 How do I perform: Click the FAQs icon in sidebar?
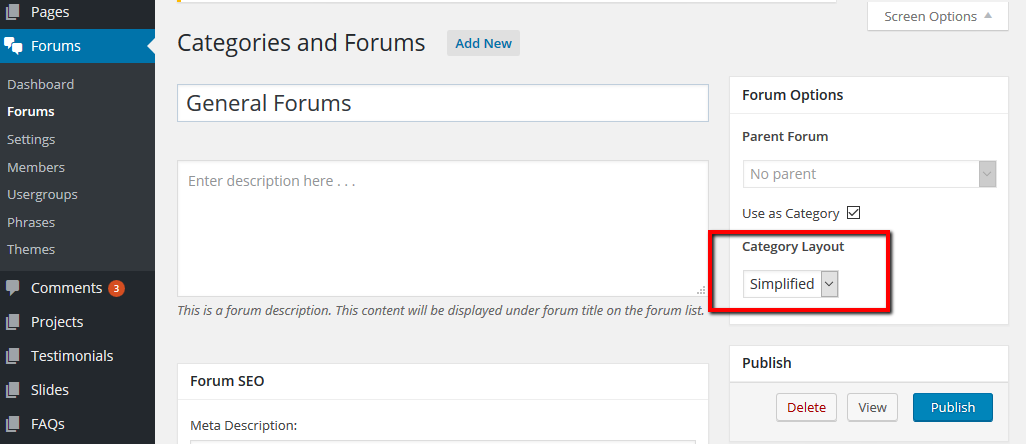point(13,424)
